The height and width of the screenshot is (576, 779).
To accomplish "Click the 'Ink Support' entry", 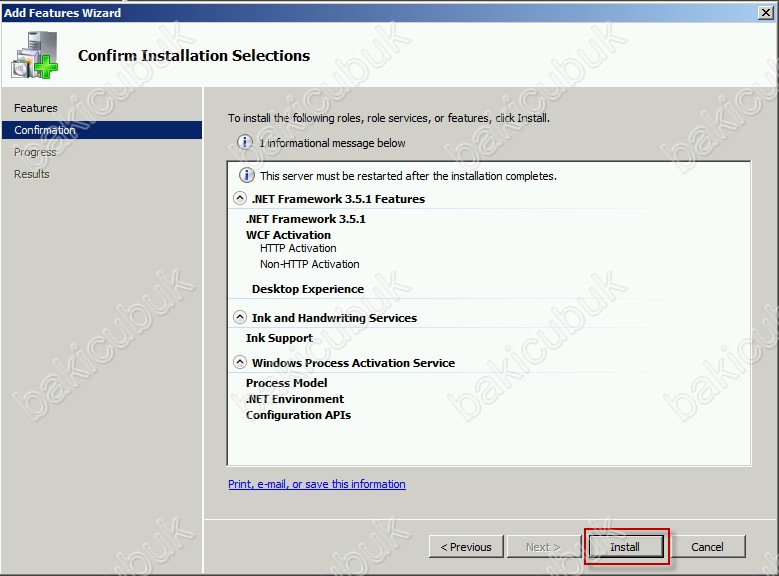I will pos(279,338).
